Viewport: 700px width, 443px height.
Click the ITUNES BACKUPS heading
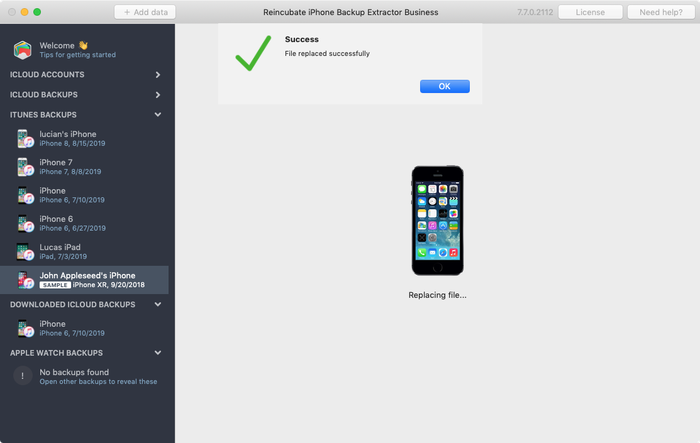(43, 115)
